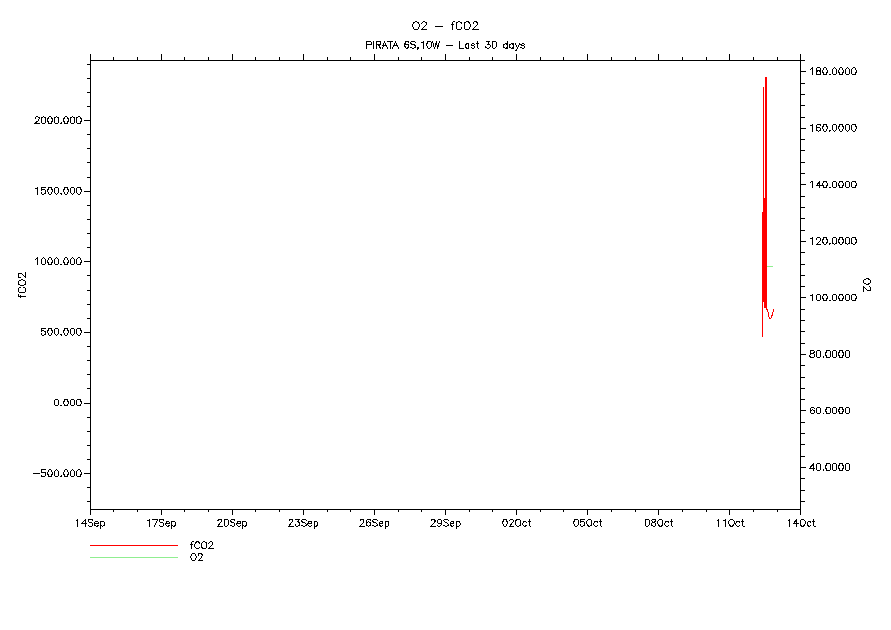This screenshot has width=891, height=630.
Task: Select the "PIRATA 6S,10W – Last 30 days" subtitle
Action: point(445,45)
